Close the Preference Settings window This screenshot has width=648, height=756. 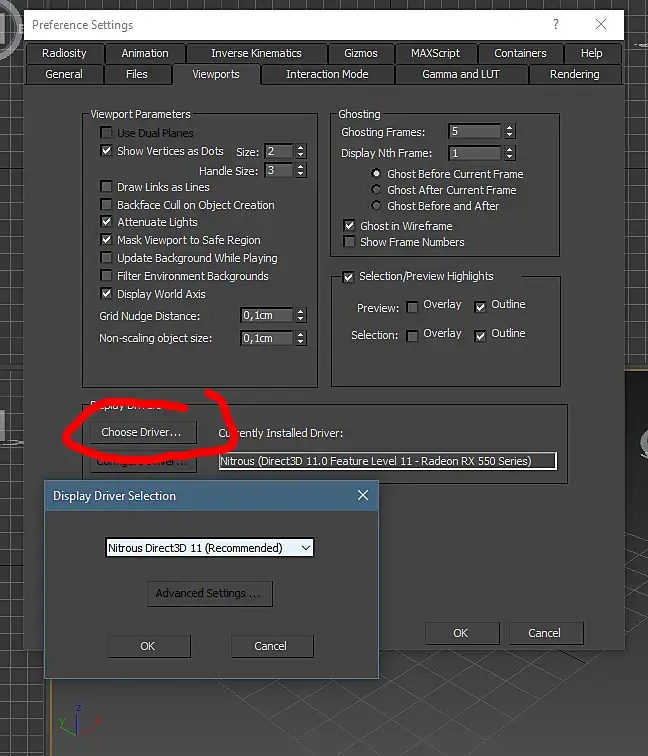tap(601, 24)
